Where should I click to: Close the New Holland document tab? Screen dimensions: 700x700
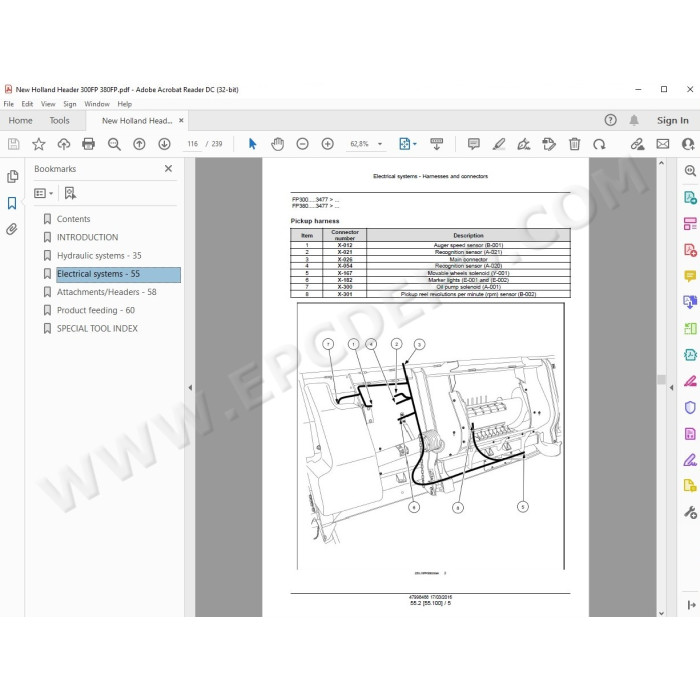tap(181, 120)
